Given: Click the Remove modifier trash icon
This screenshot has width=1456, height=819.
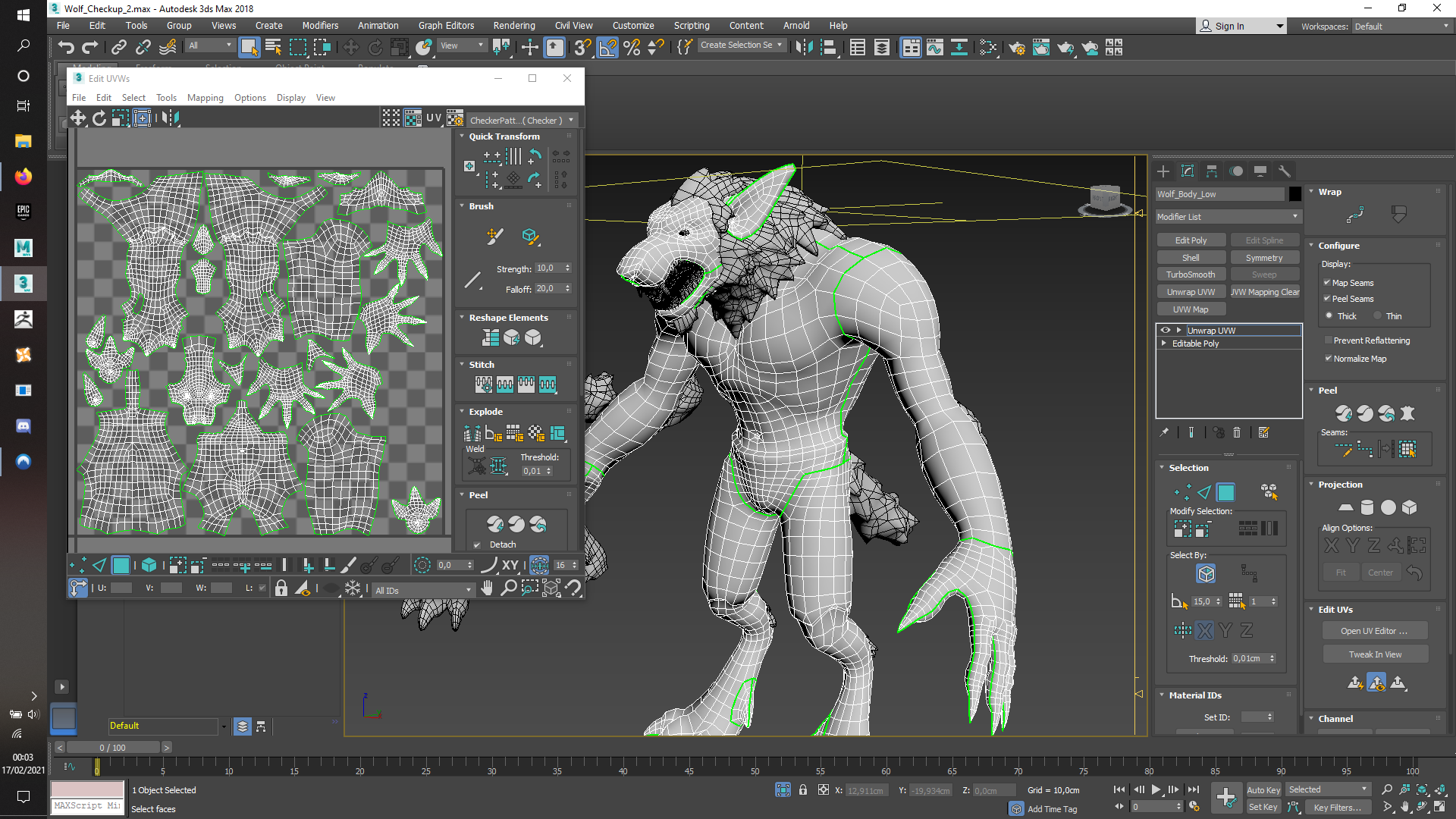Looking at the screenshot, I should pos(1237,432).
